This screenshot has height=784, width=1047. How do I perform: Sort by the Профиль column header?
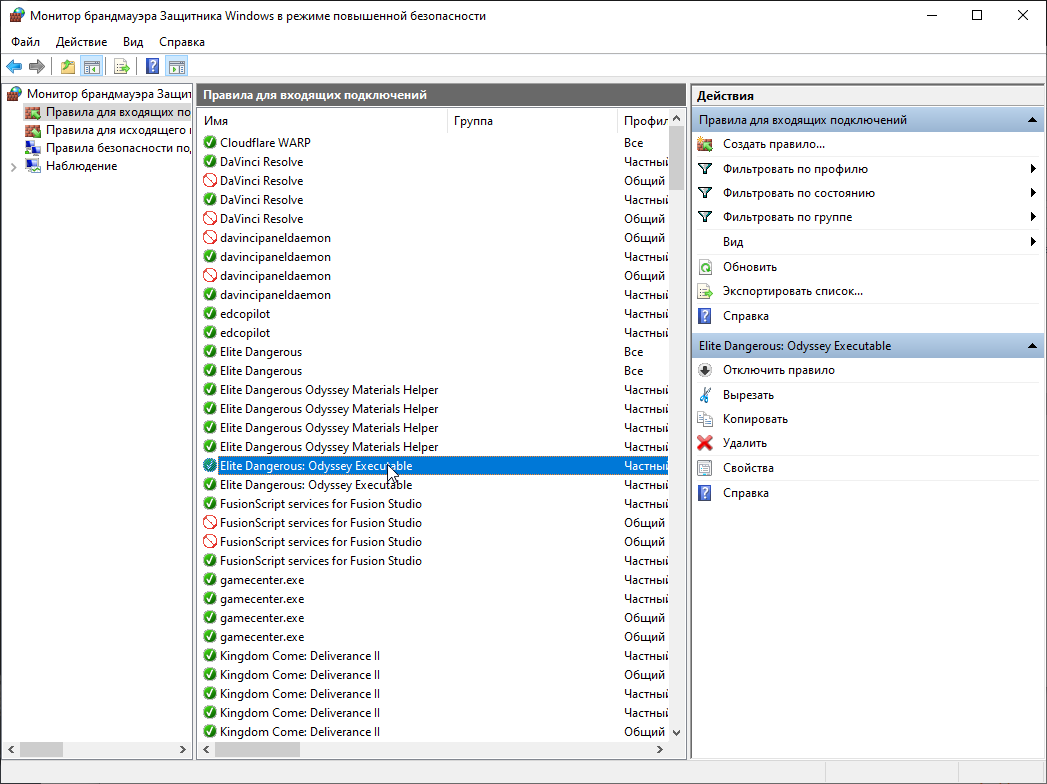coord(643,121)
